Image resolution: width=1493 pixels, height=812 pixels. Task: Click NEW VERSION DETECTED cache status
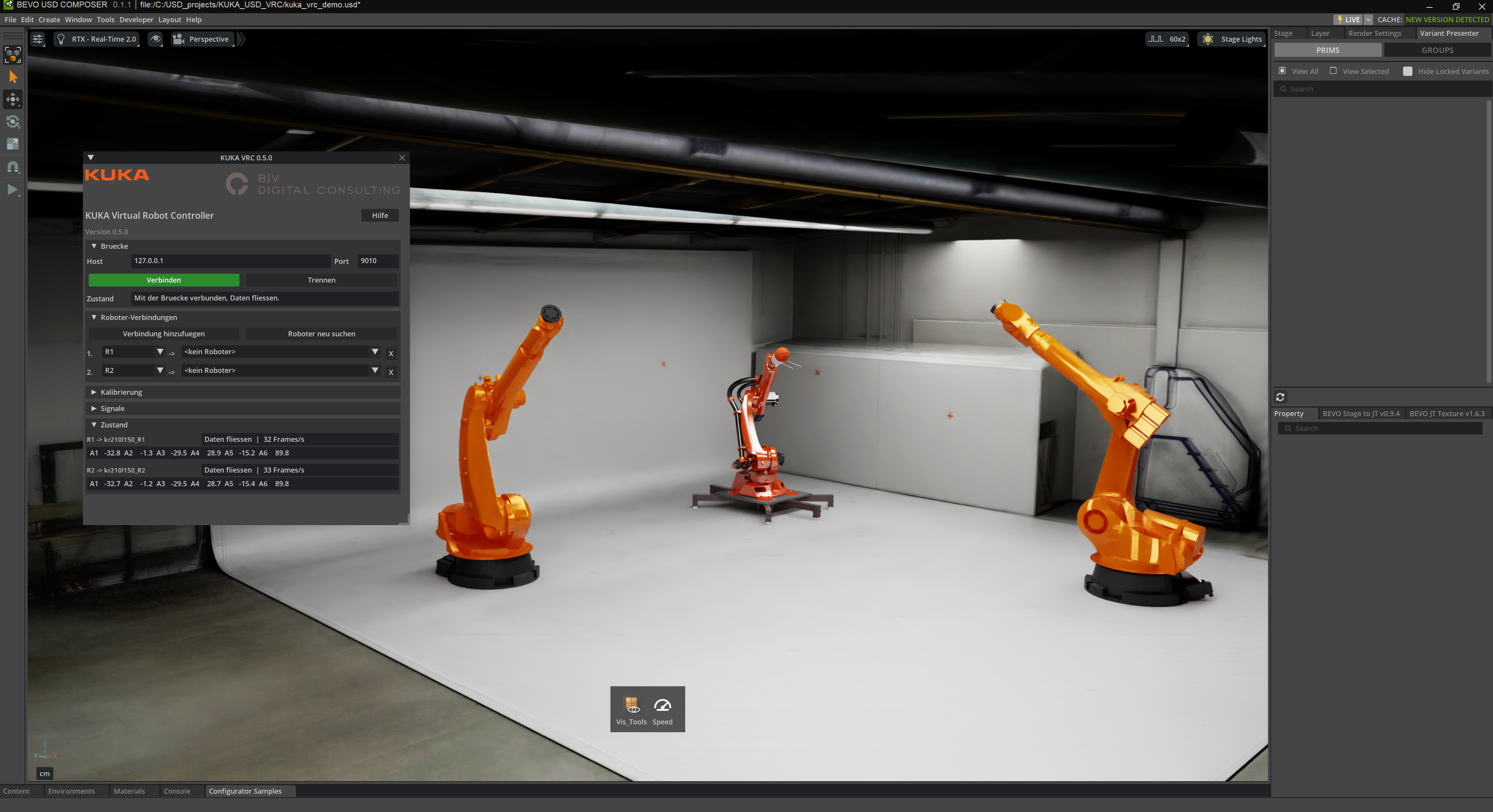(1447, 20)
